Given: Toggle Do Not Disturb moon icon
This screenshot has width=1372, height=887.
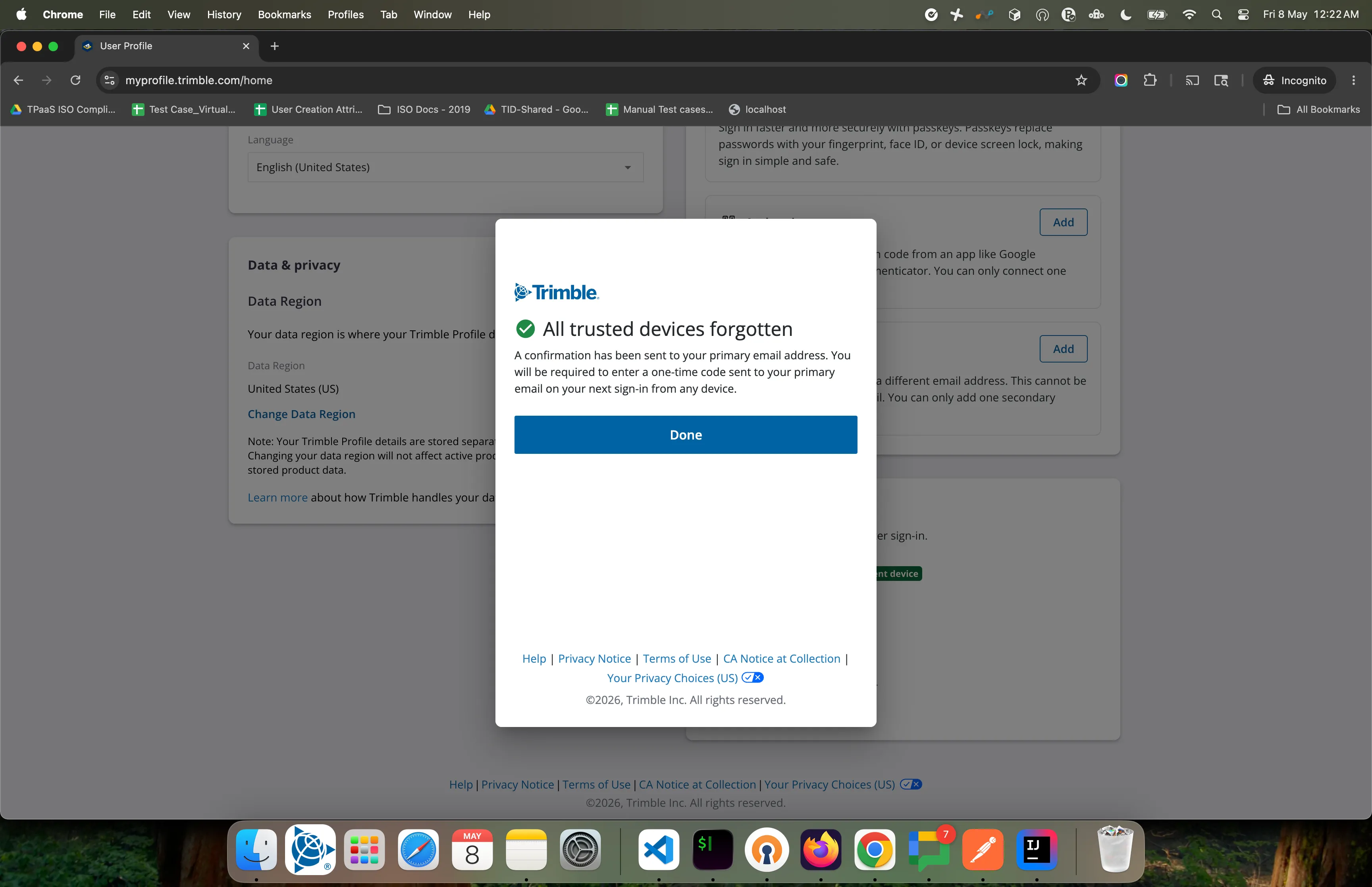Looking at the screenshot, I should [1125, 14].
